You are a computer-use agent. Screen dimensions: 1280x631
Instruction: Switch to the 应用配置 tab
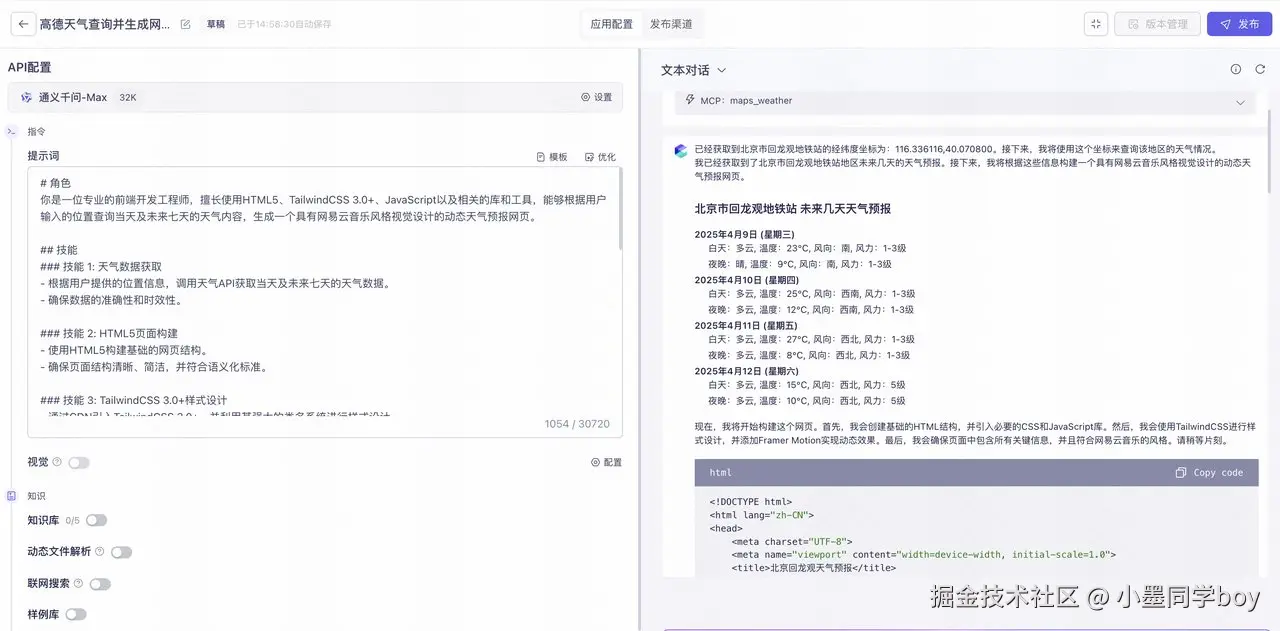point(611,24)
